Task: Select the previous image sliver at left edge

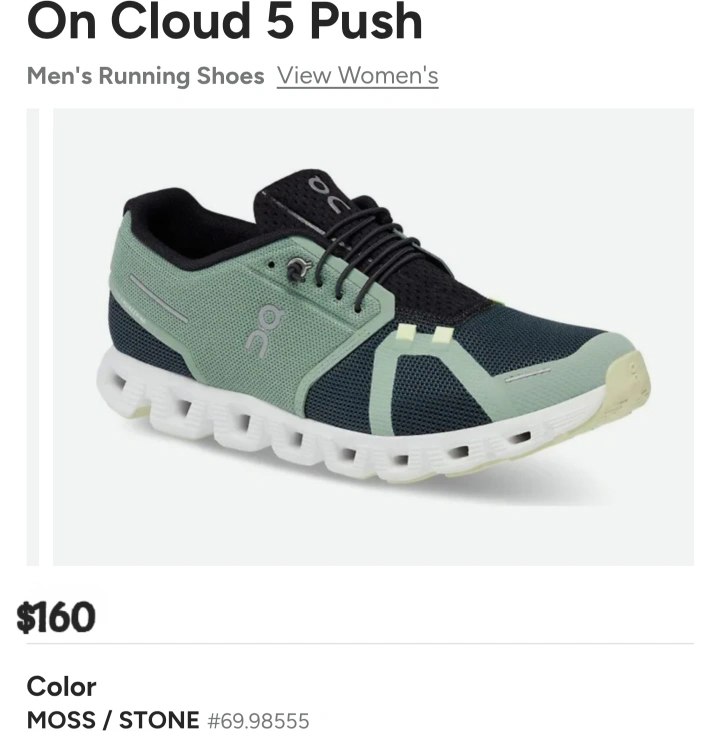Action: [33, 337]
